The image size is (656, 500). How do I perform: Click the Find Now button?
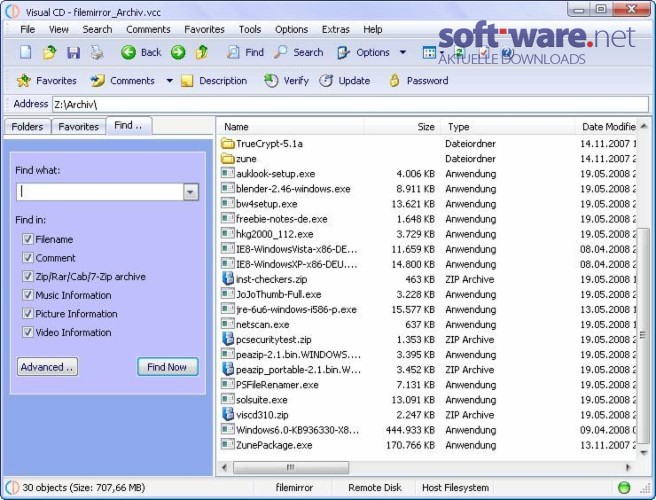[x=167, y=367]
